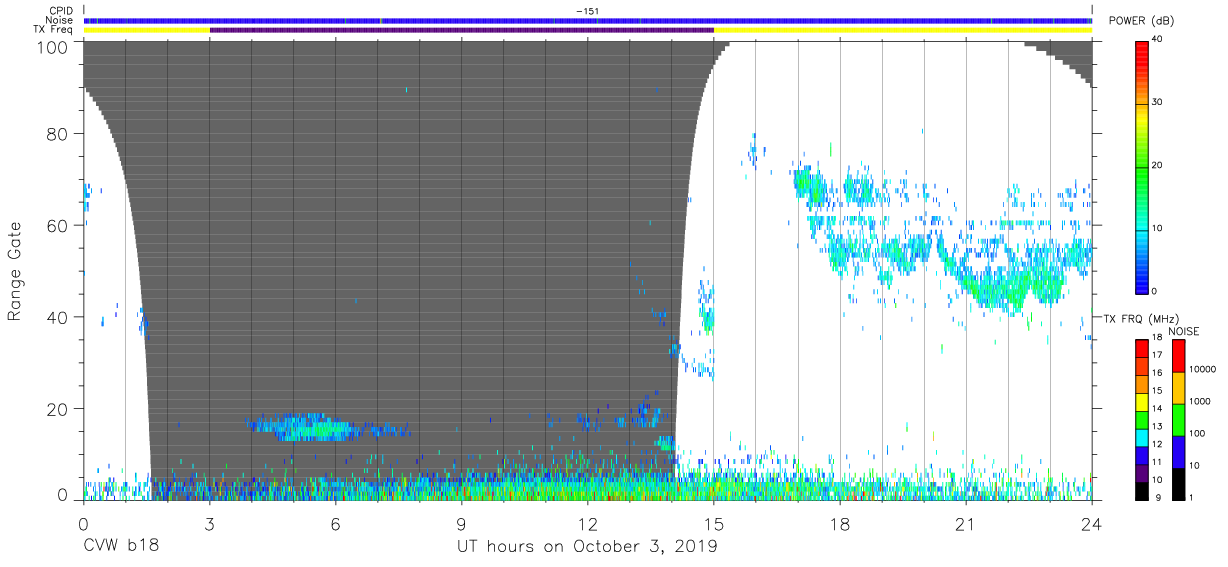The image size is (1228, 567).
Task: Click the x-axis tick label '9'
Action: coord(461,524)
